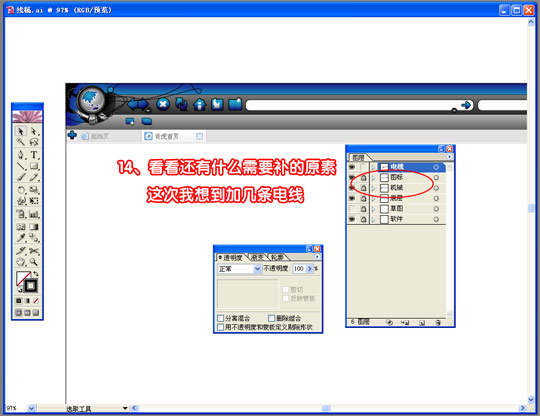Activate the Zoom magnifier tool

tap(34, 262)
